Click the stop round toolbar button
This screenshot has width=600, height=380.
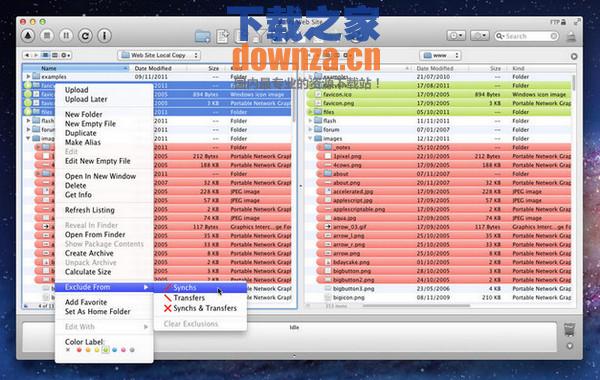(x=47, y=36)
